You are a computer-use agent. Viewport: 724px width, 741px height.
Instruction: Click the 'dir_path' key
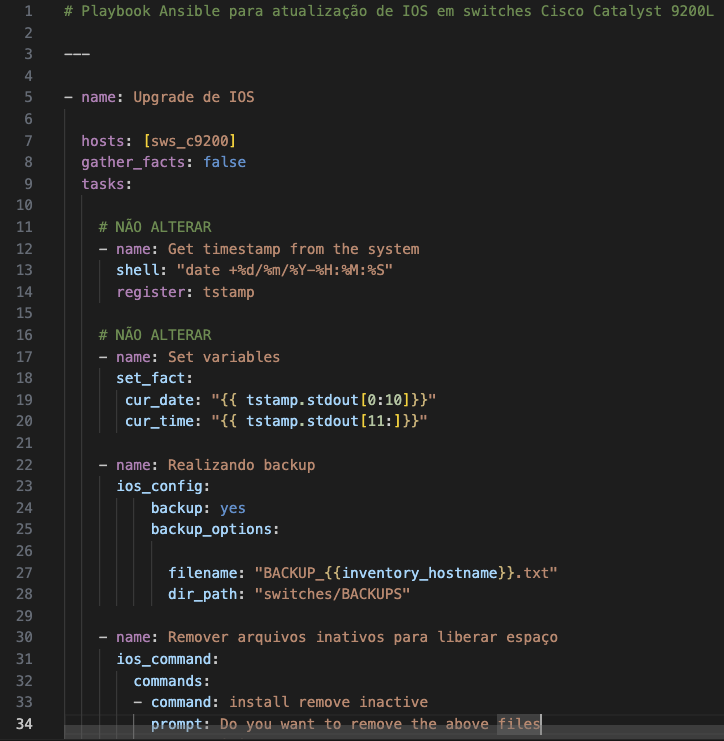(x=202, y=595)
